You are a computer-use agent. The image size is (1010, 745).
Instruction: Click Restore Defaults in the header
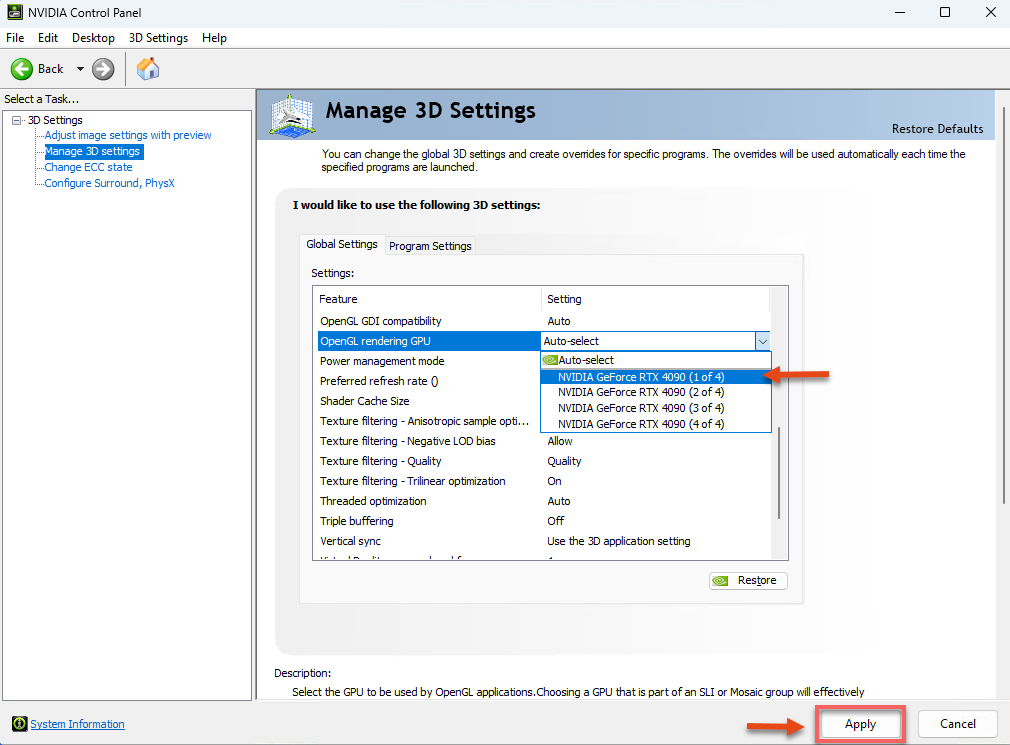click(937, 128)
